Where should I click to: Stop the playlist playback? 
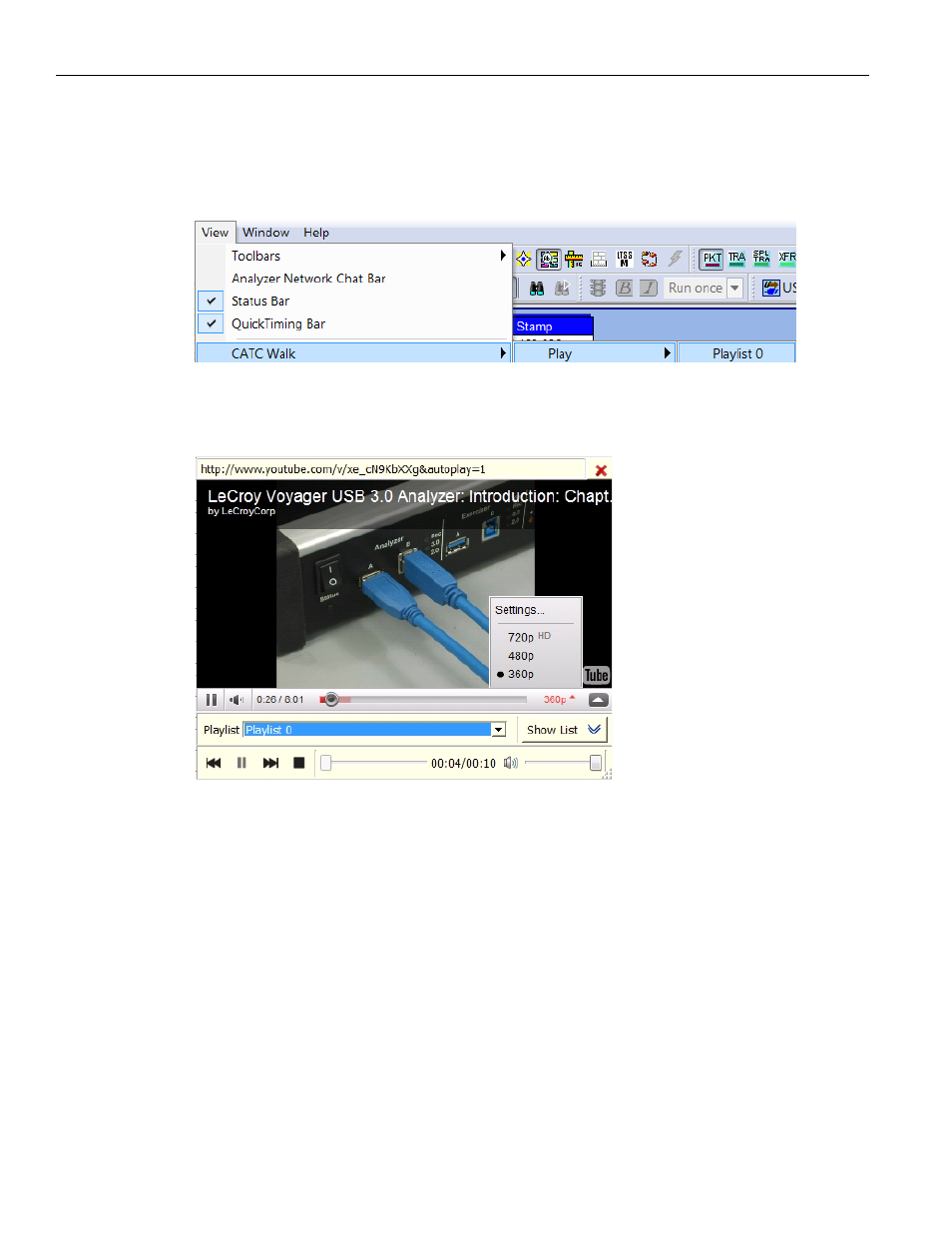(x=298, y=763)
